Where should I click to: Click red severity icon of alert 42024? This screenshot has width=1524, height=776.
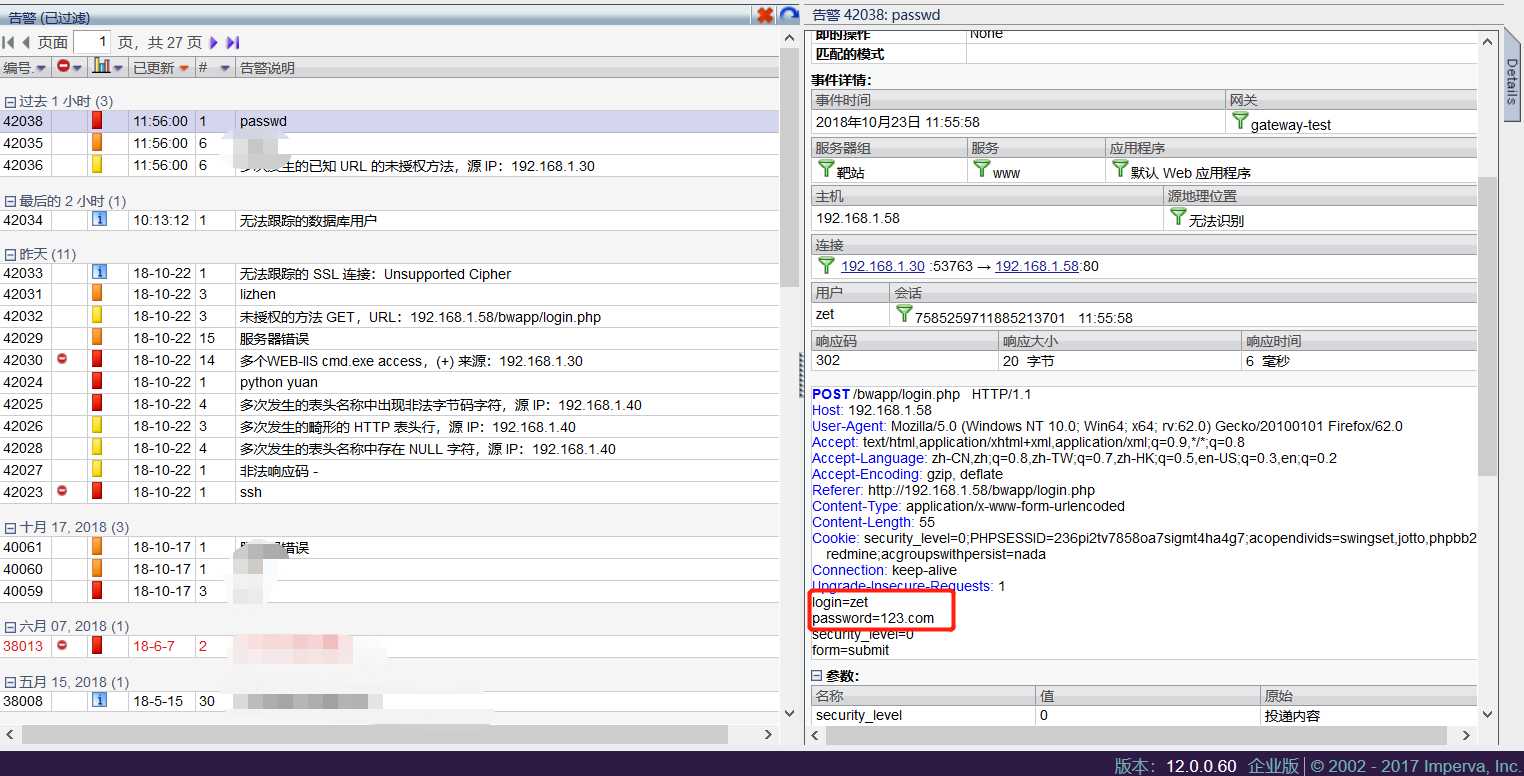97,381
